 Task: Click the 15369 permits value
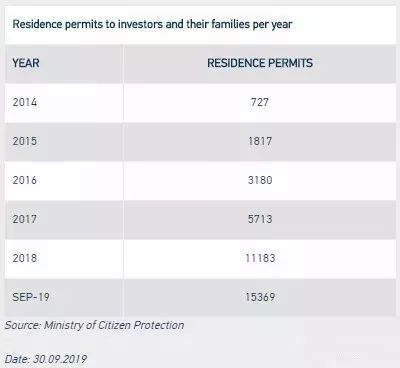click(x=260, y=297)
